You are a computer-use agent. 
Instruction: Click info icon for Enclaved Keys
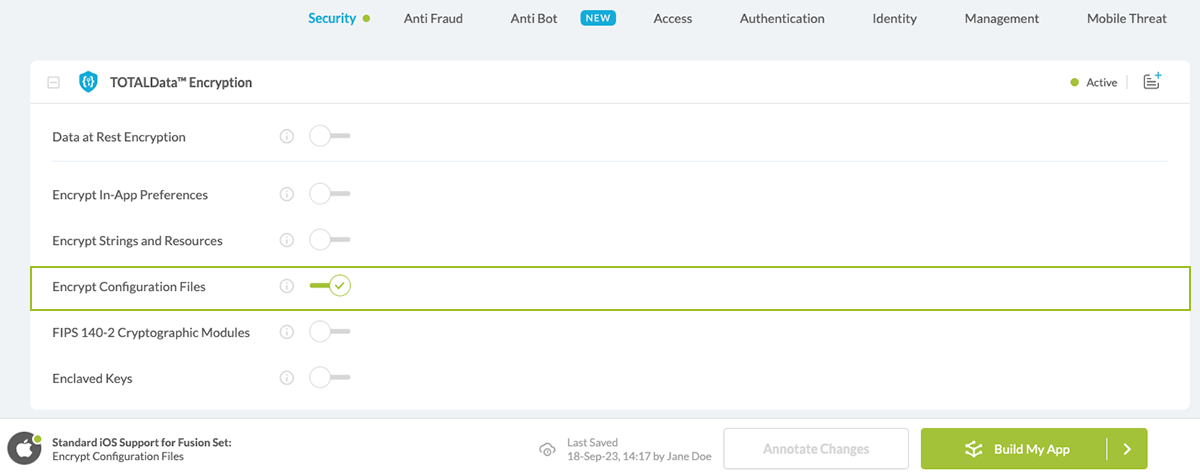pyautogui.click(x=287, y=378)
